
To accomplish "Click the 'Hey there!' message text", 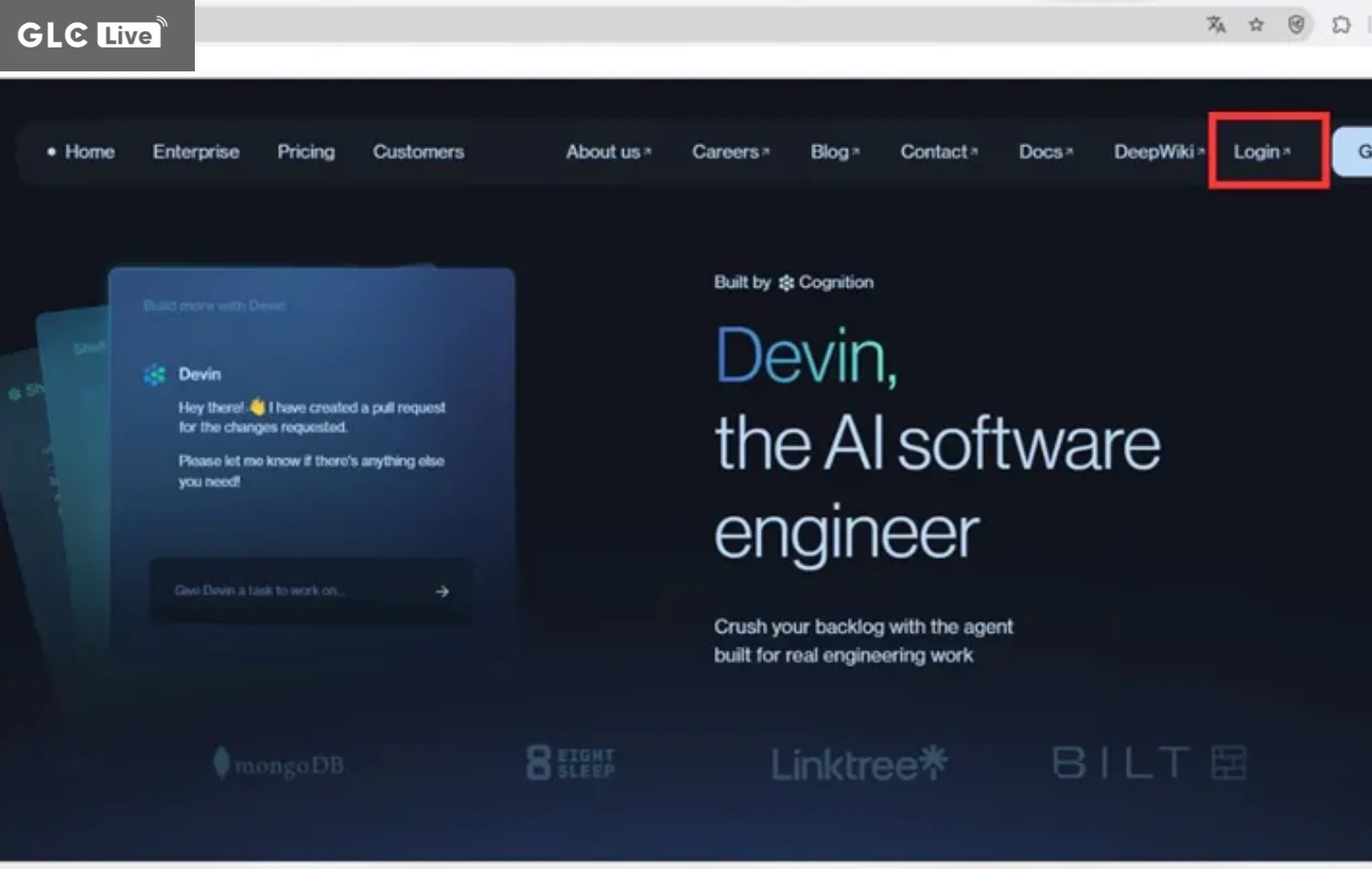I will tap(312, 417).
